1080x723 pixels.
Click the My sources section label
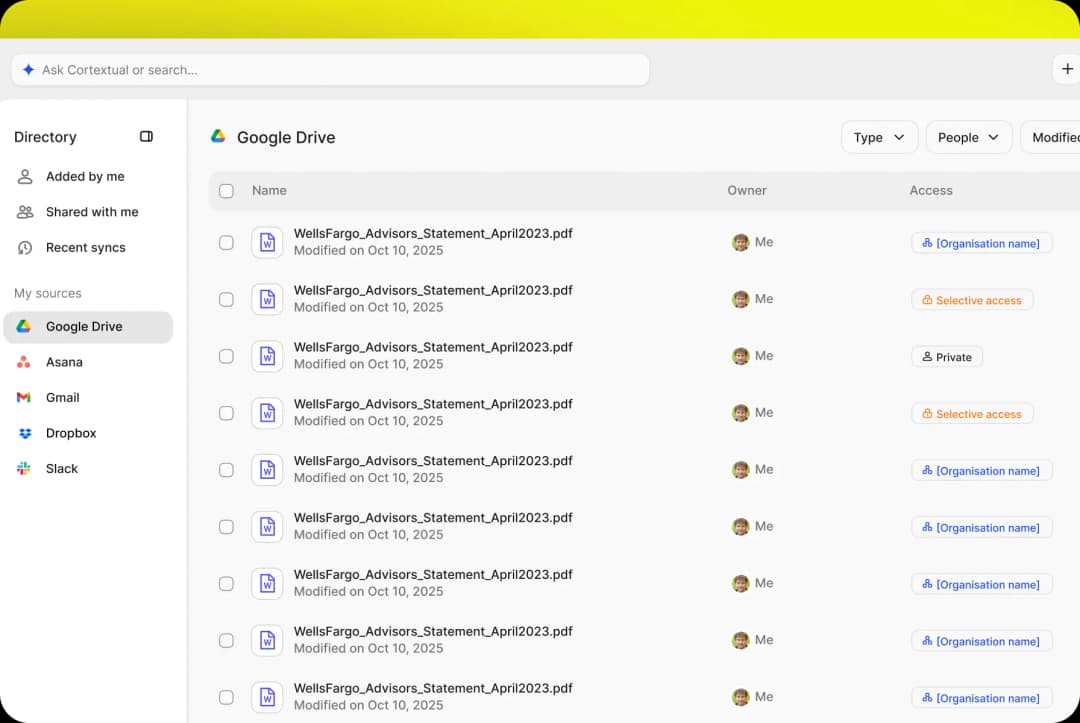(48, 293)
